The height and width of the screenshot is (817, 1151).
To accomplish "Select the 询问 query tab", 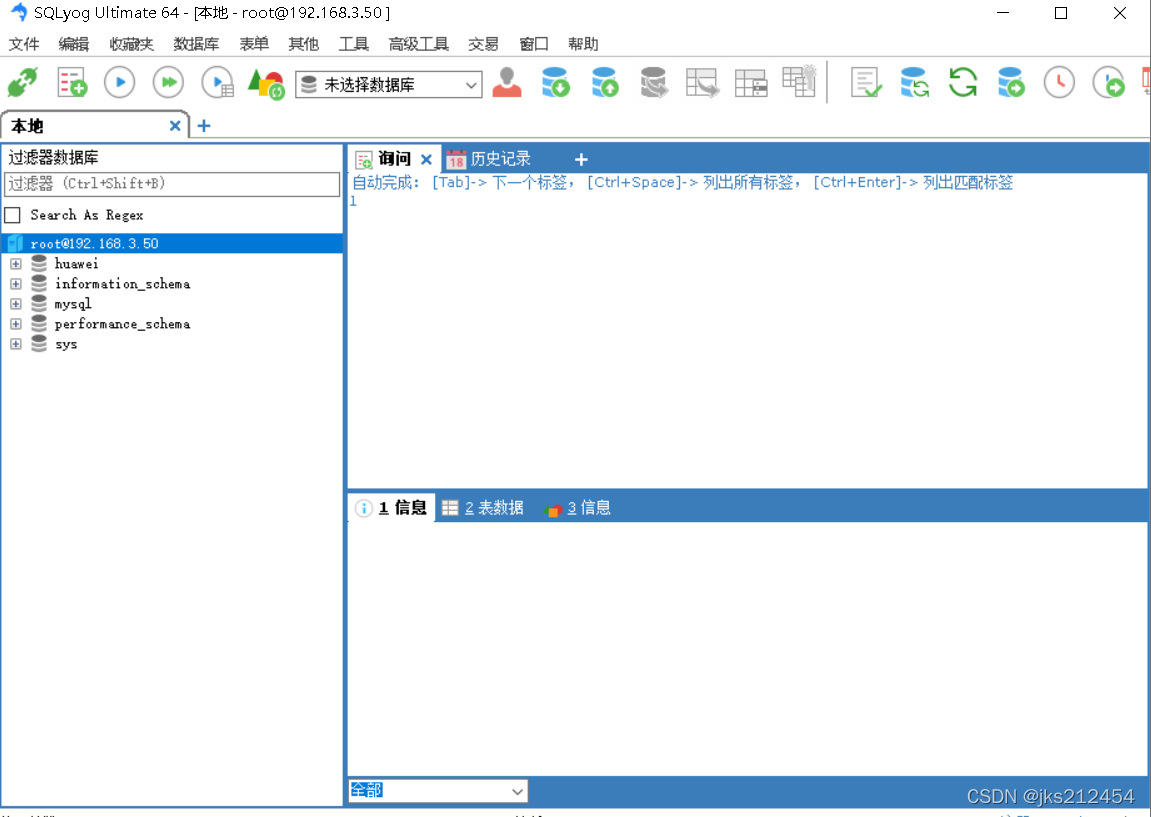I will coord(394,159).
